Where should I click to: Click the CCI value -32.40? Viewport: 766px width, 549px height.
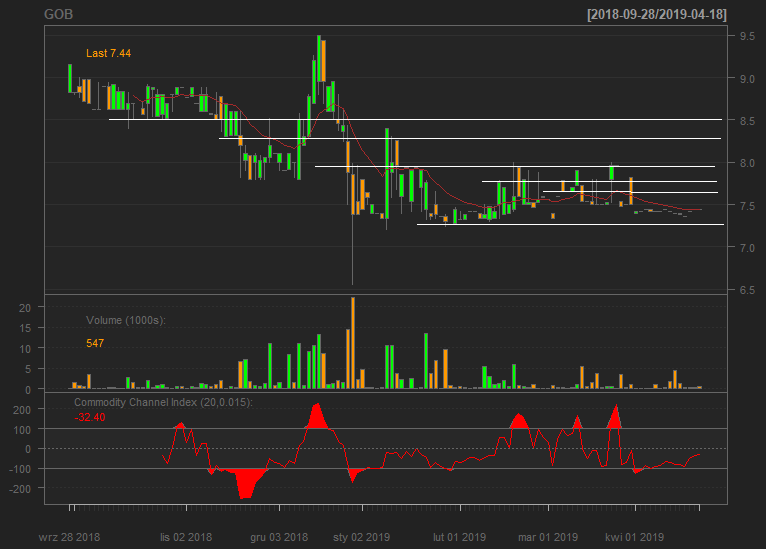coord(90,417)
